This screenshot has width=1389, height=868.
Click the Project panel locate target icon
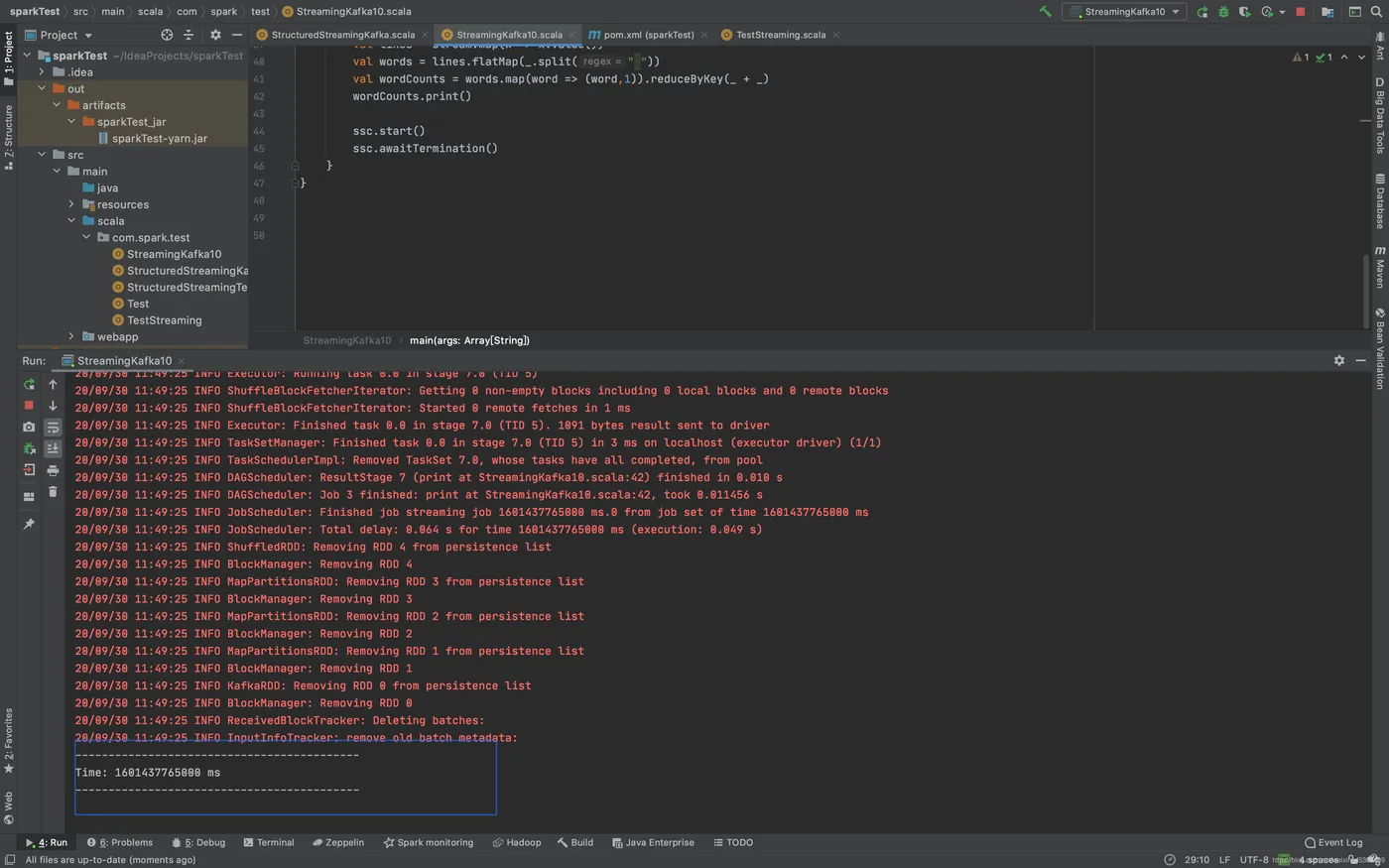point(167,35)
